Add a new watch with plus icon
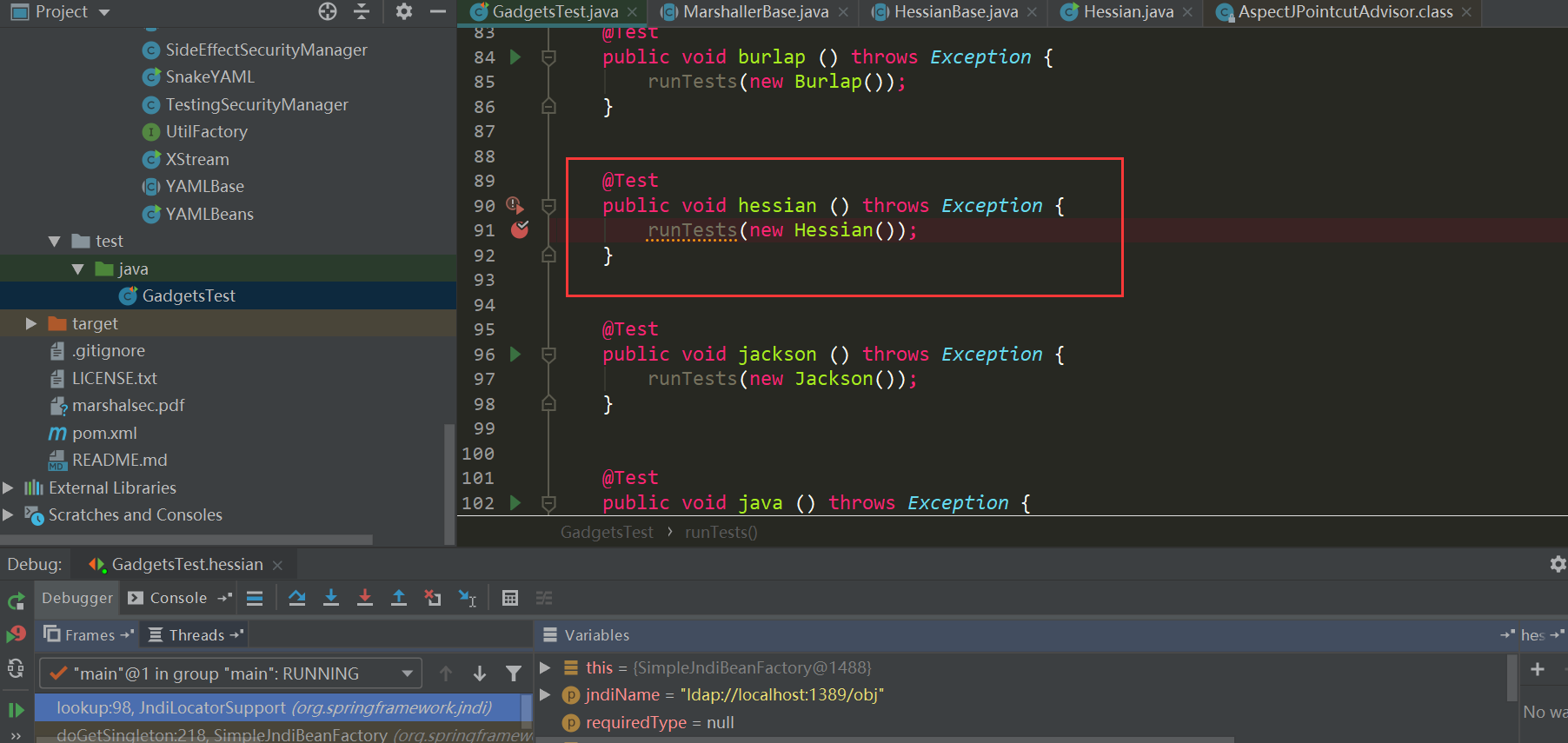Screen dimensions: 1568x743 [1538, 669]
